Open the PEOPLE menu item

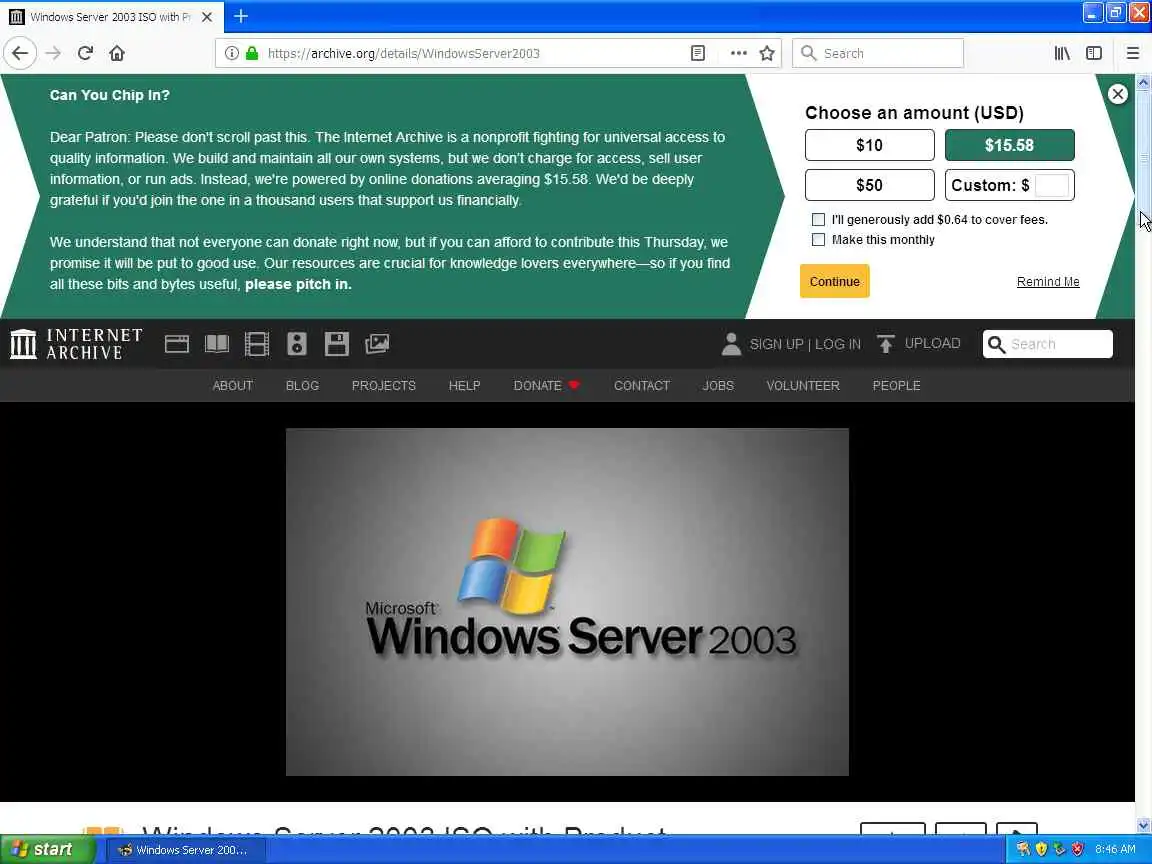coord(896,386)
